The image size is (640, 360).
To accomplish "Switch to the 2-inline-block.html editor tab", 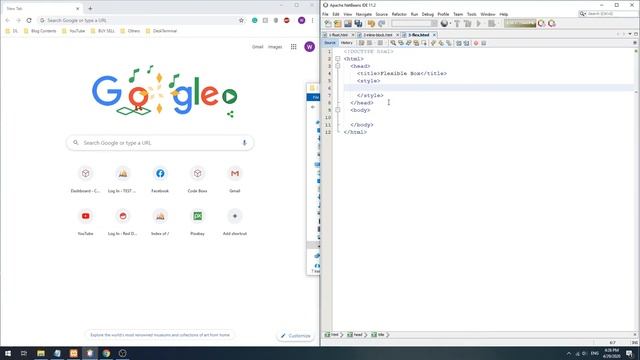I will coord(378,35).
